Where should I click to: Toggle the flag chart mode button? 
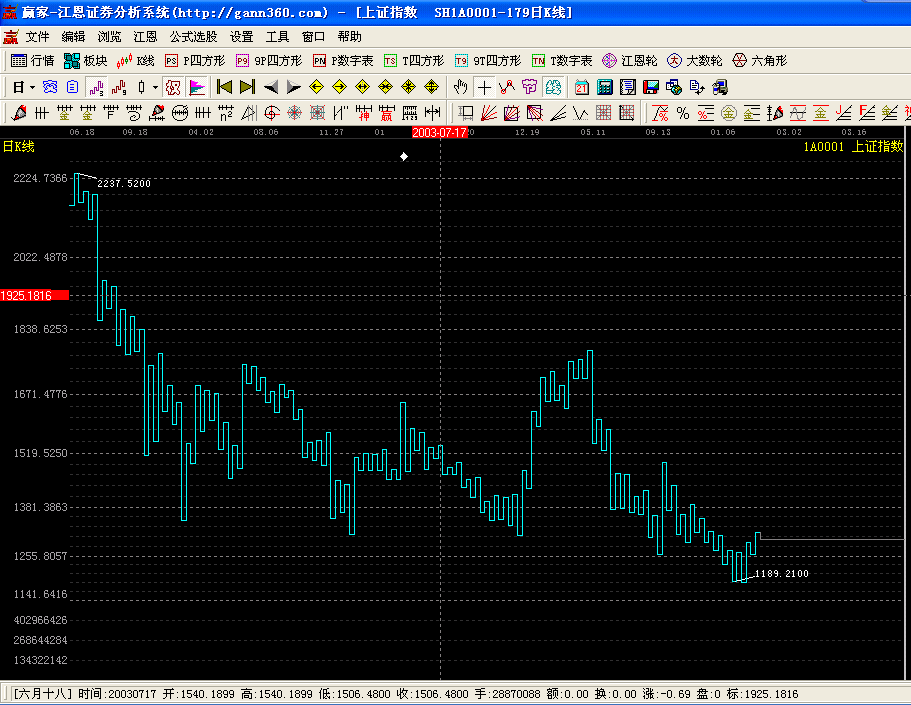pyautogui.click(x=197, y=87)
